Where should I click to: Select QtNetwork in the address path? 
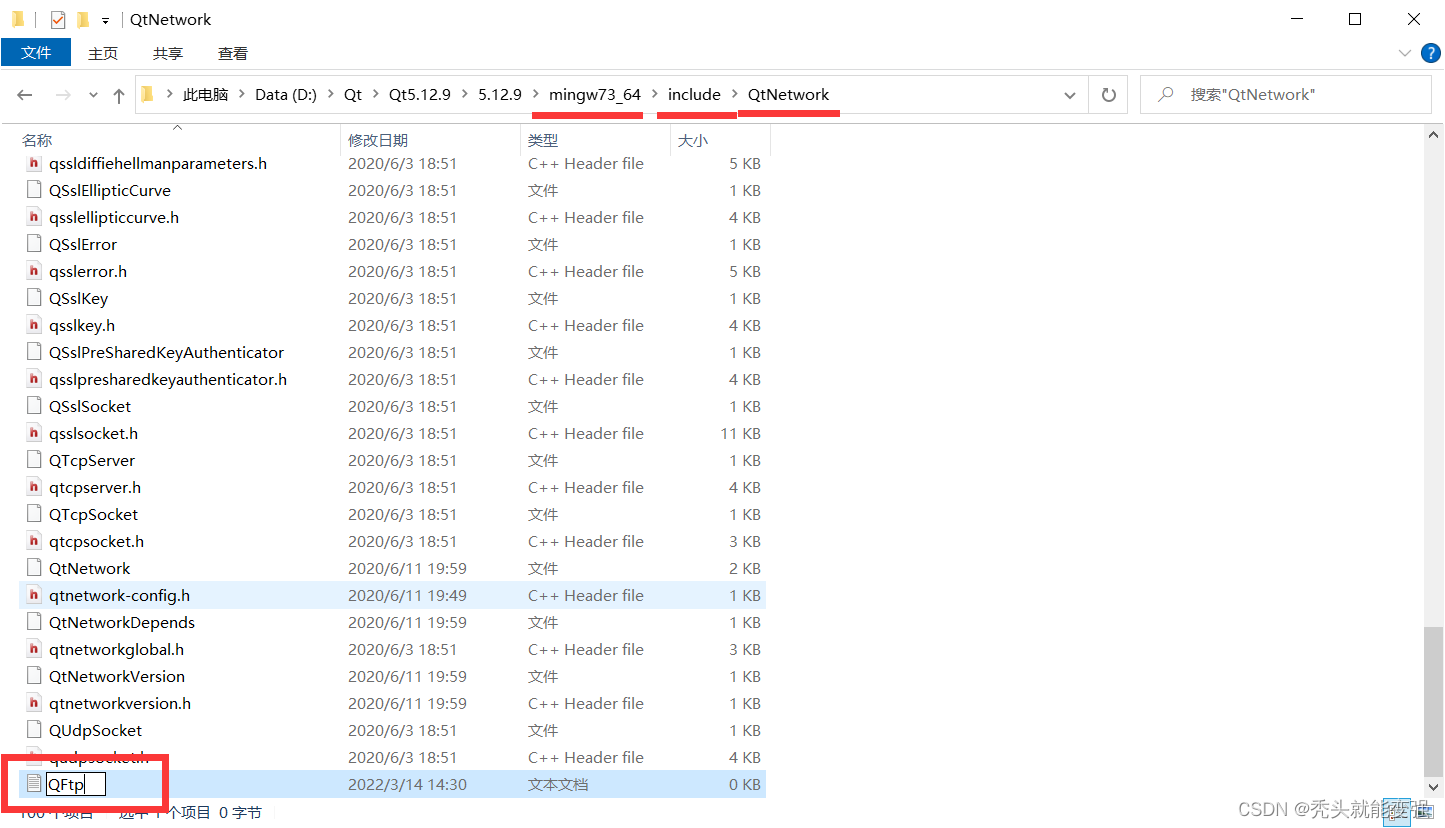[x=788, y=95]
